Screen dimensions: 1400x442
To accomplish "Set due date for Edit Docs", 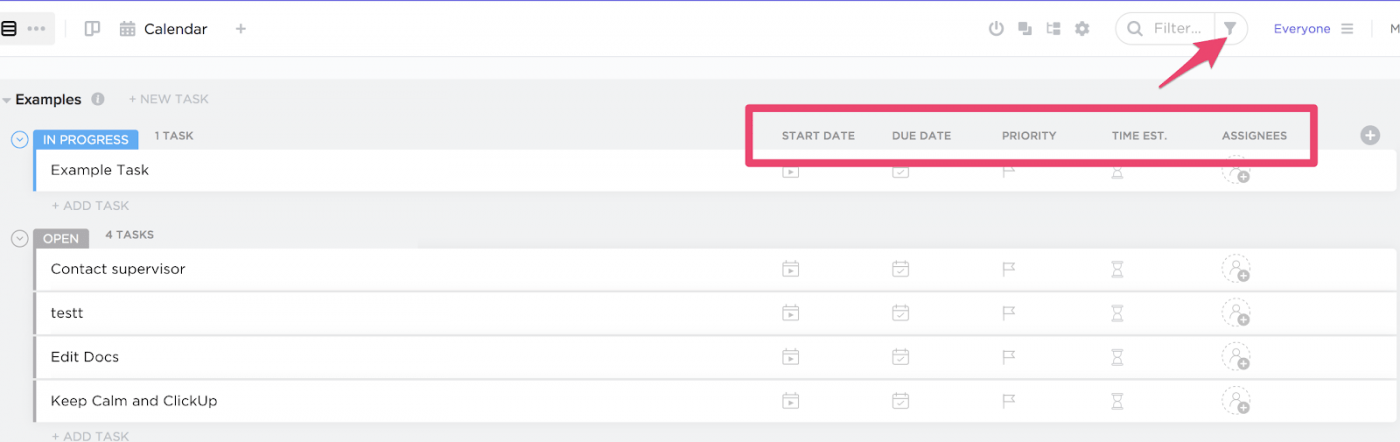I will [x=900, y=357].
